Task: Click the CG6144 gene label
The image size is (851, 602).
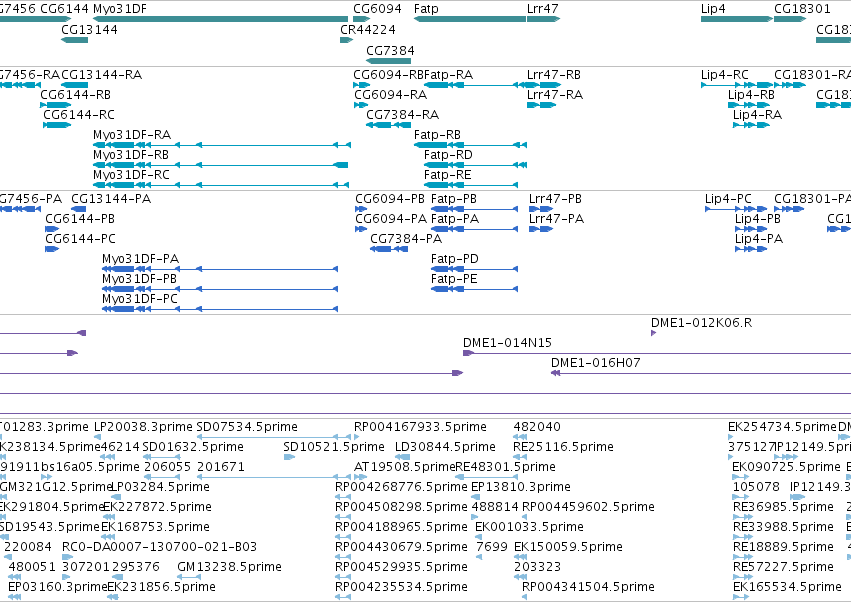Action: click(x=64, y=9)
